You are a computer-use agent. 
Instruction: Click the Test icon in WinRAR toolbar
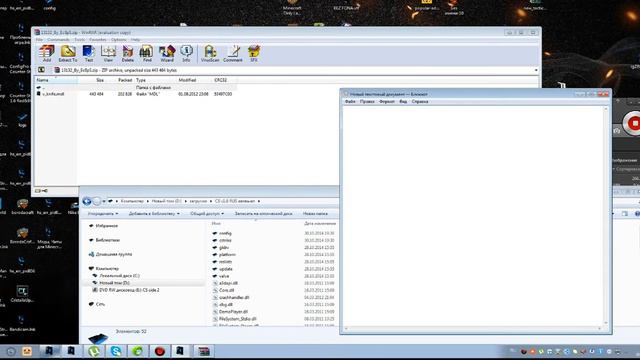point(89,53)
